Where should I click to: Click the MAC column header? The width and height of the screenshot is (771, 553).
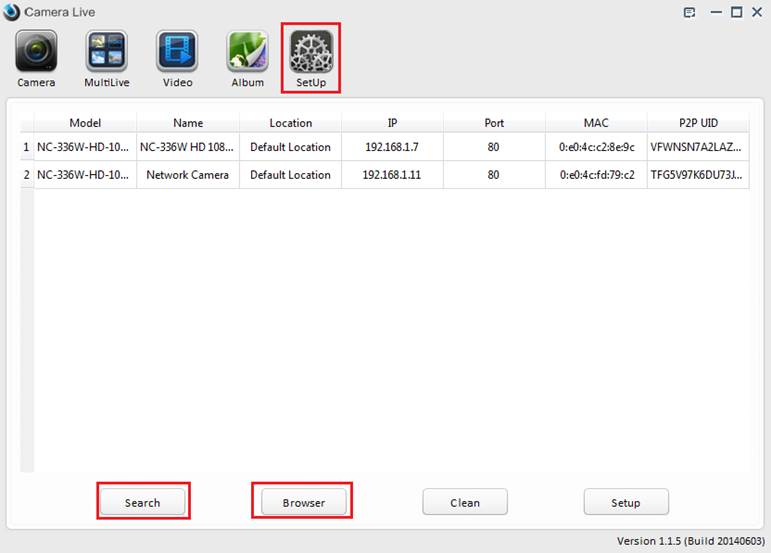click(596, 123)
